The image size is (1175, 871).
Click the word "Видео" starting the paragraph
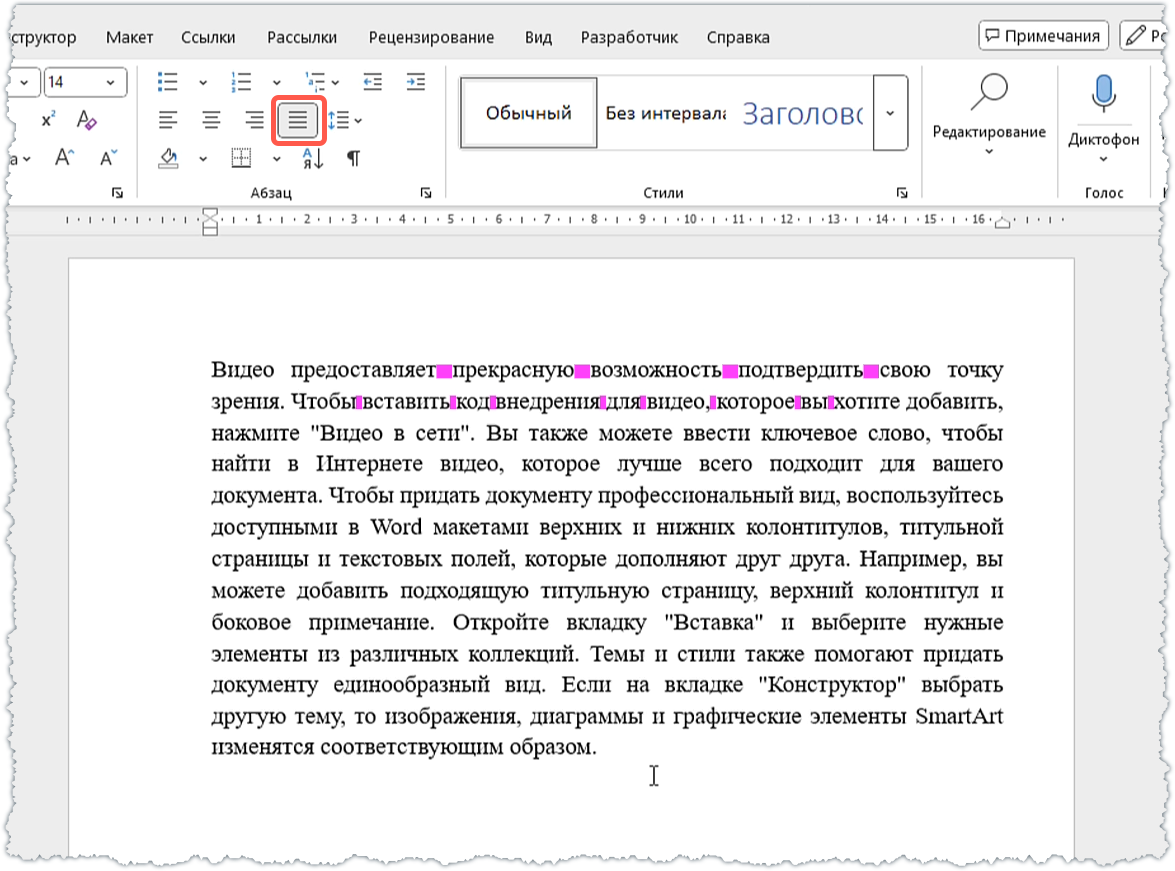(242, 370)
